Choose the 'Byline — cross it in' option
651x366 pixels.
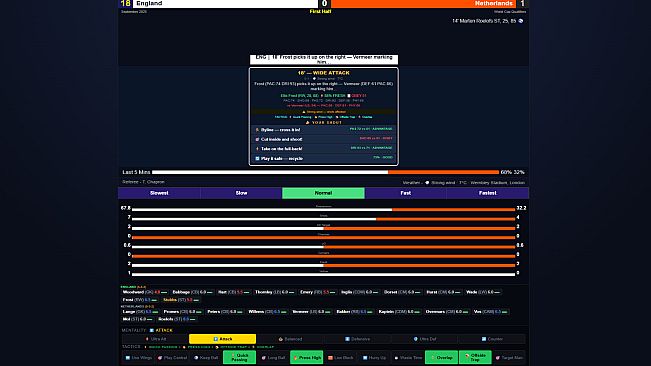point(323,130)
